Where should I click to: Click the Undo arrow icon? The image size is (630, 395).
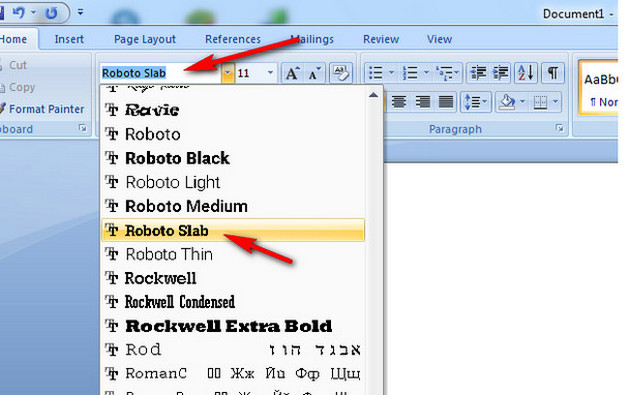[x=18, y=13]
